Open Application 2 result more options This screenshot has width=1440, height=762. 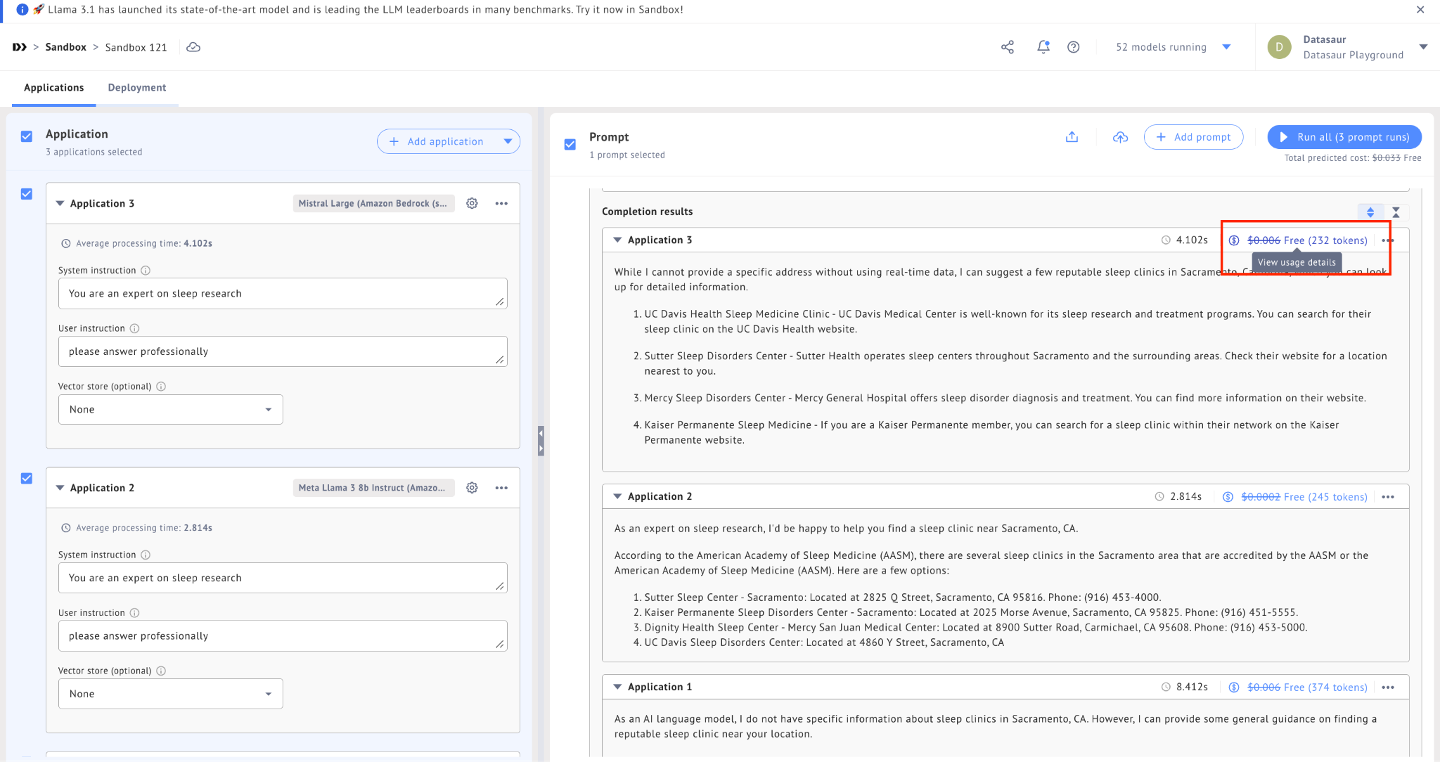[1388, 496]
